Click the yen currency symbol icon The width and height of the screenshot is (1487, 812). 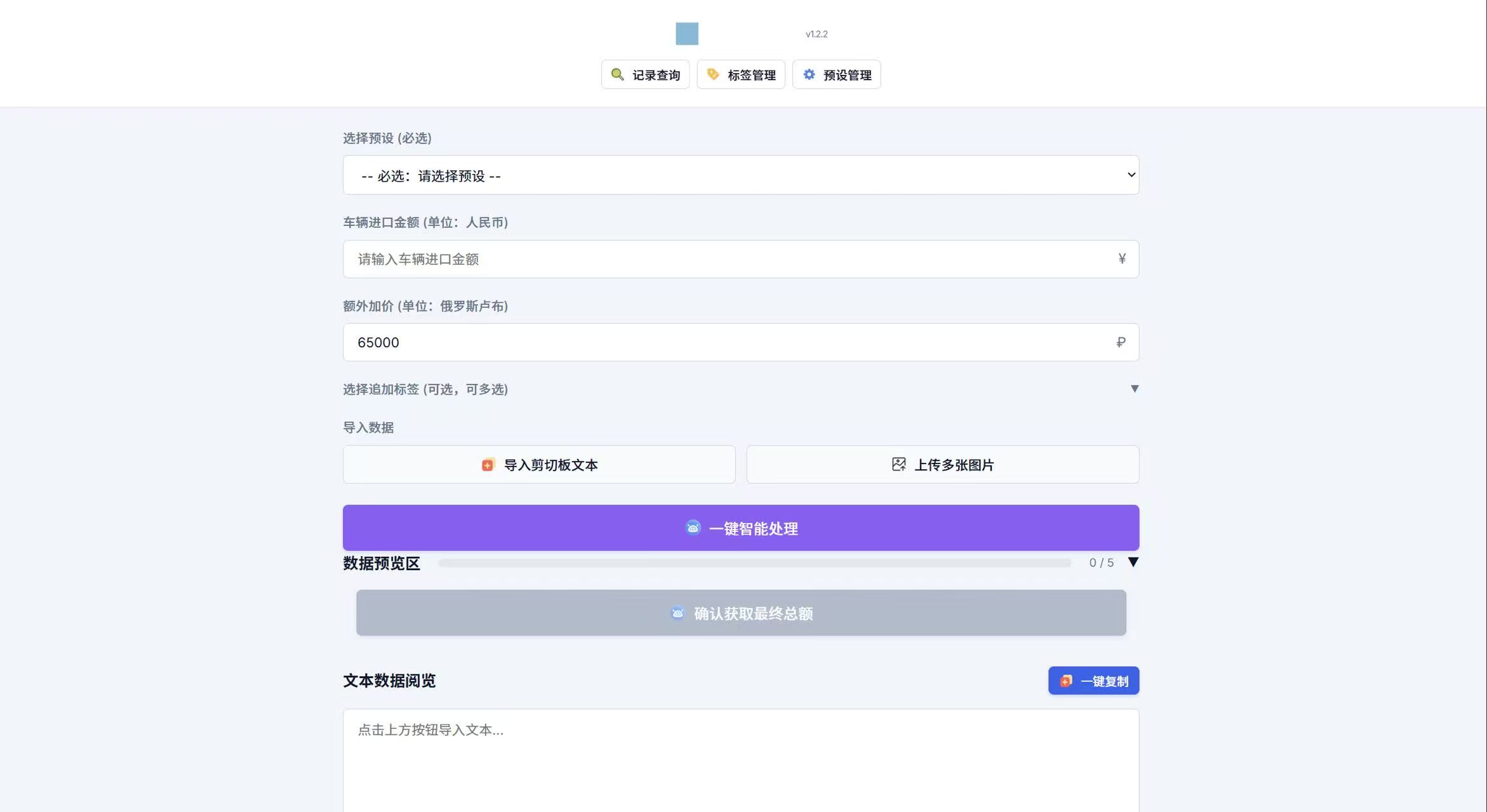pos(1122,258)
